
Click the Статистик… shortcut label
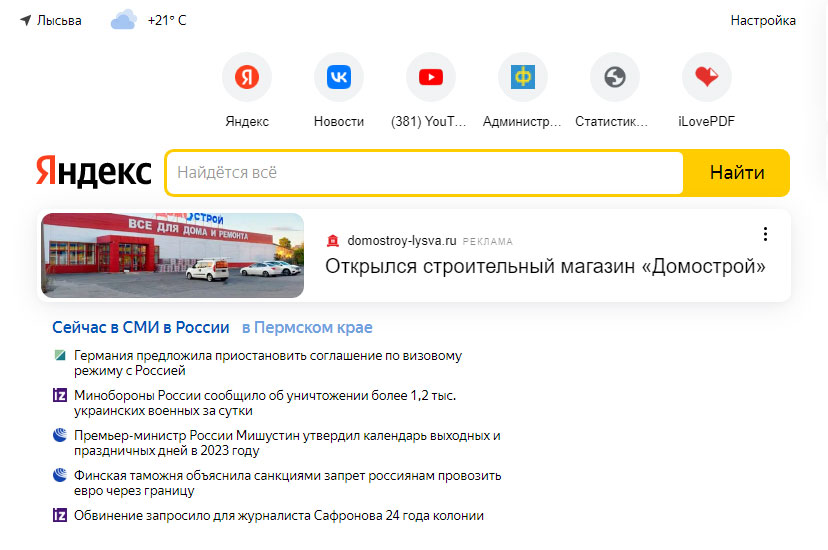[x=611, y=121]
